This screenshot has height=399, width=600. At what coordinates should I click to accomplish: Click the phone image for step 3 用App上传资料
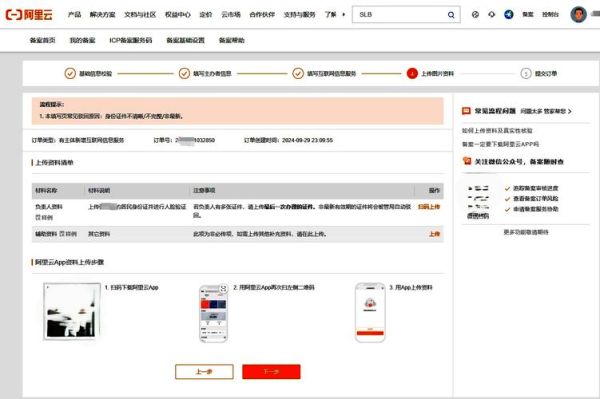click(x=370, y=312)
